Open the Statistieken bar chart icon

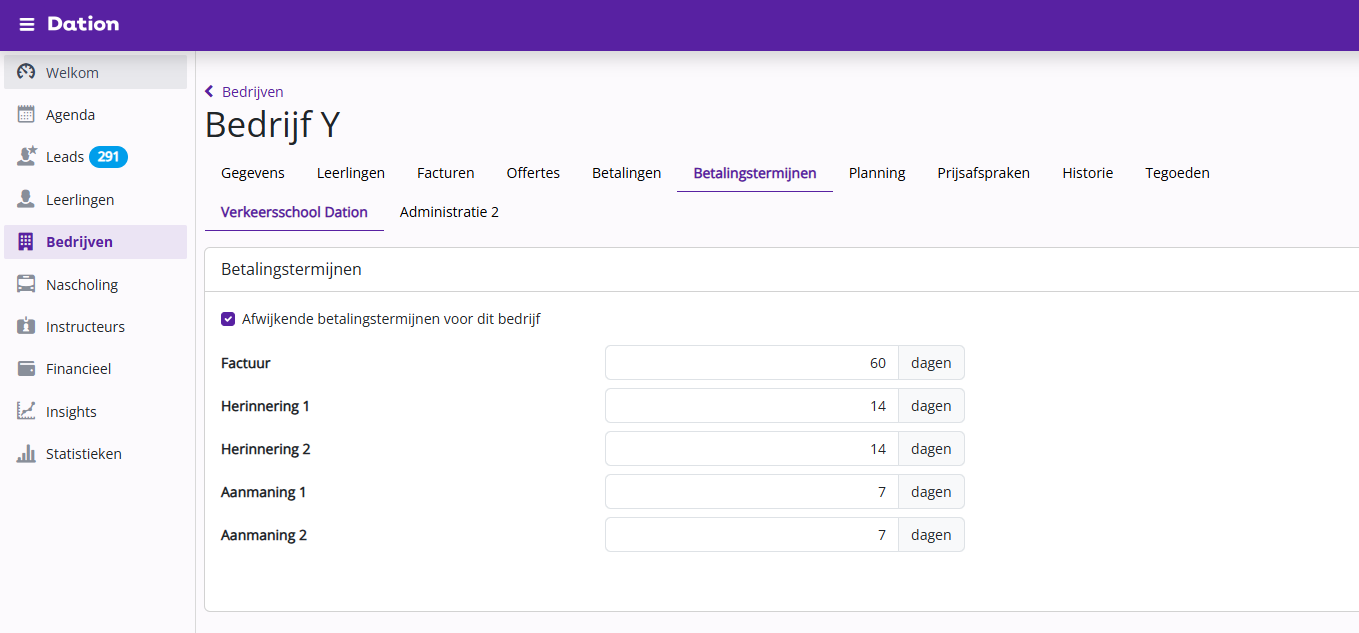pos(27,453)
